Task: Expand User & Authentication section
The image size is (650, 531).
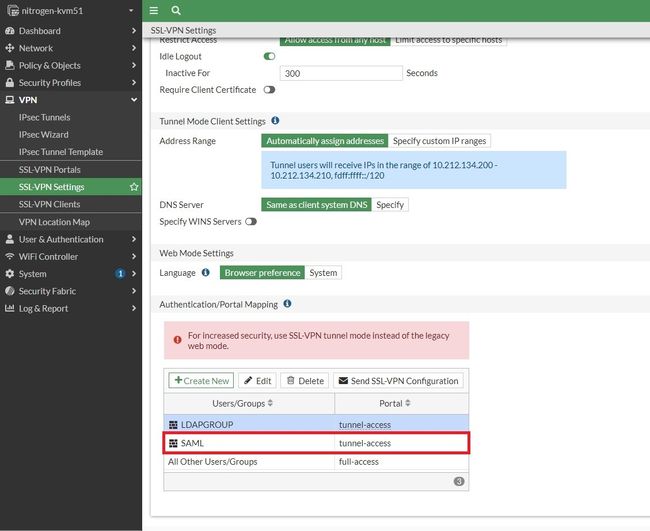Action: pyautogui.click(x=70, y=239)
